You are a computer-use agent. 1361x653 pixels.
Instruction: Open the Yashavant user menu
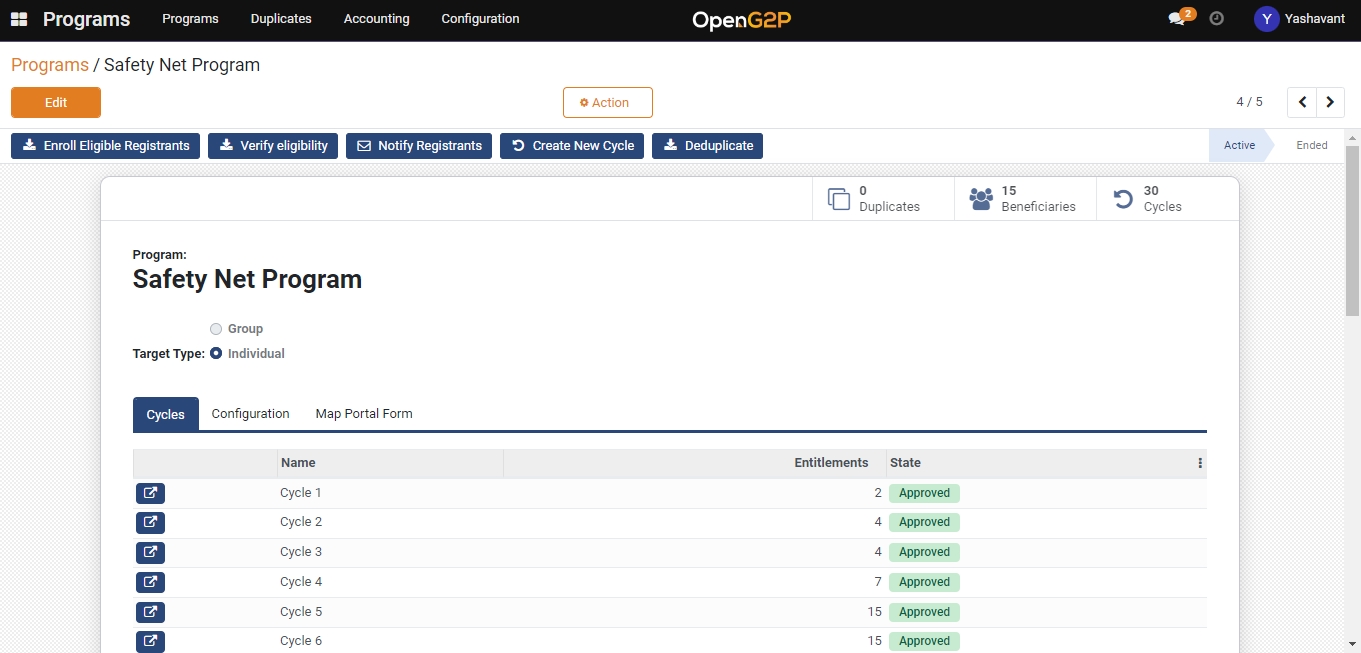pyautogui.click(x=1299, y=19)
